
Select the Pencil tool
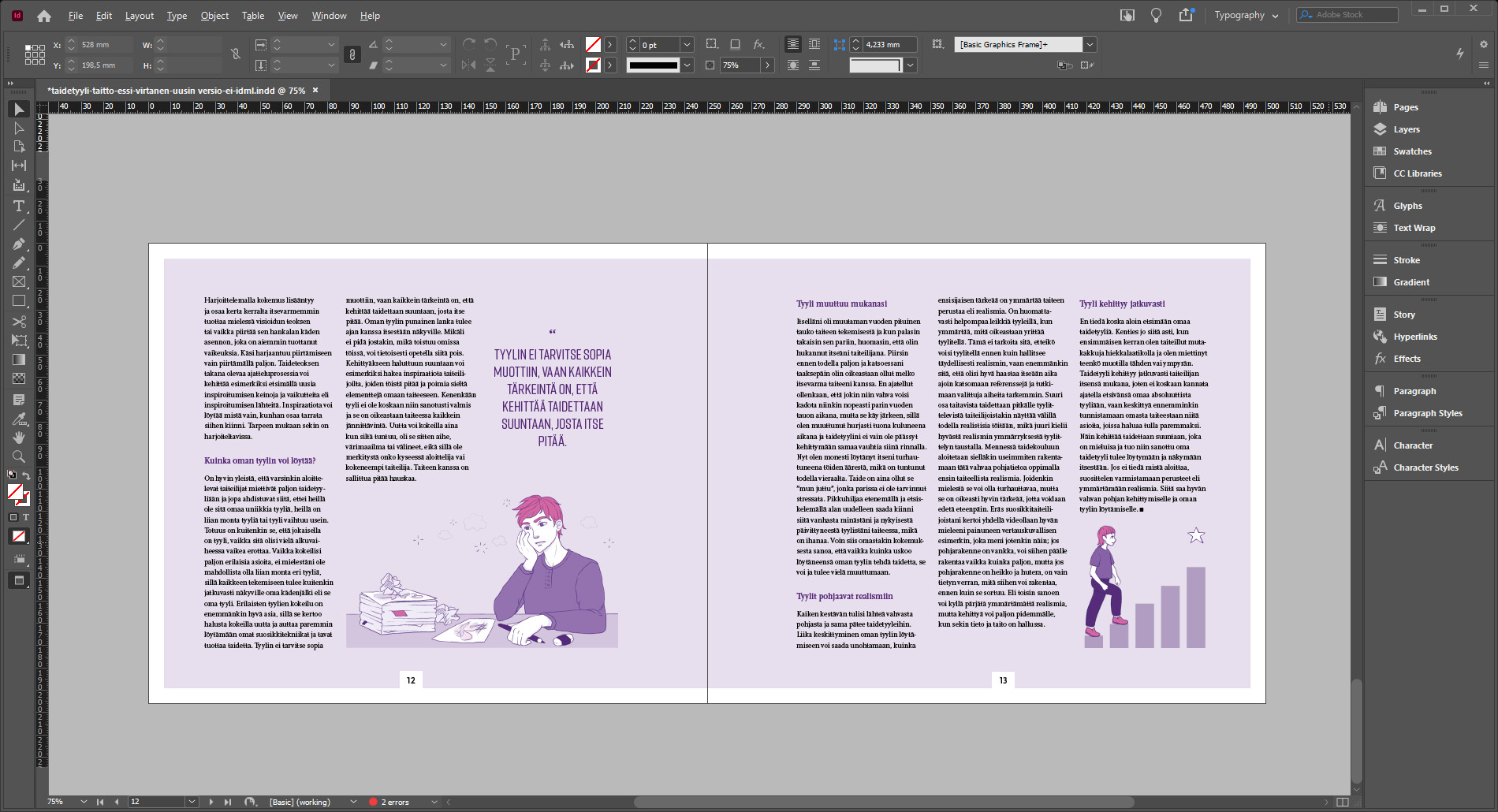point(19,263)
